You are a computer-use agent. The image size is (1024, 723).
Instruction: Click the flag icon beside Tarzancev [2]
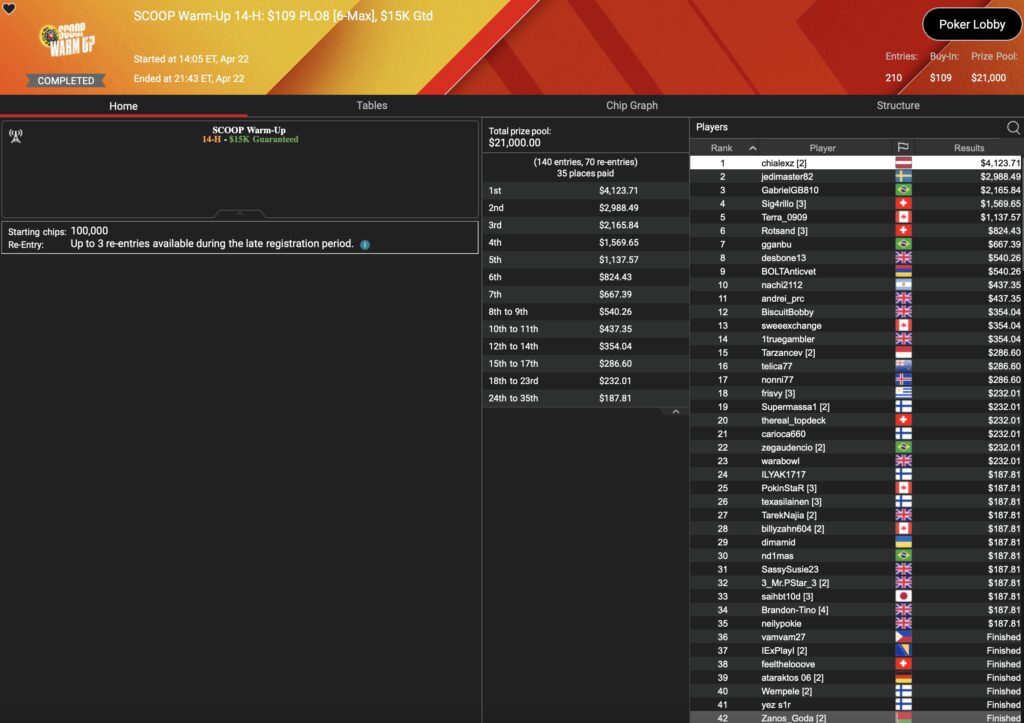point(903,353)
